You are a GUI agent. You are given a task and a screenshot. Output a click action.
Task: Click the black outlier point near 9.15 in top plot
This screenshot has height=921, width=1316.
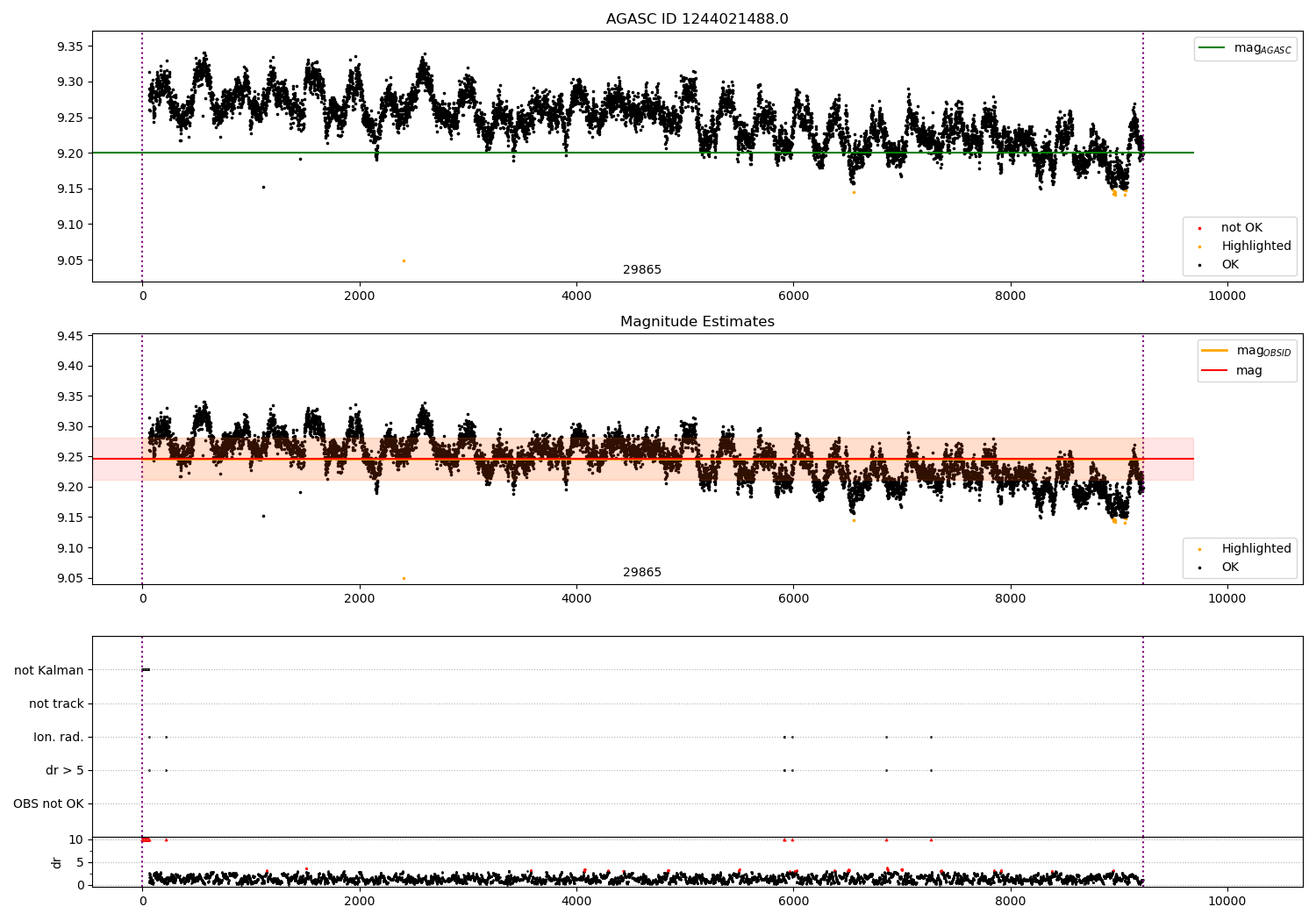[x=262, y=187]
